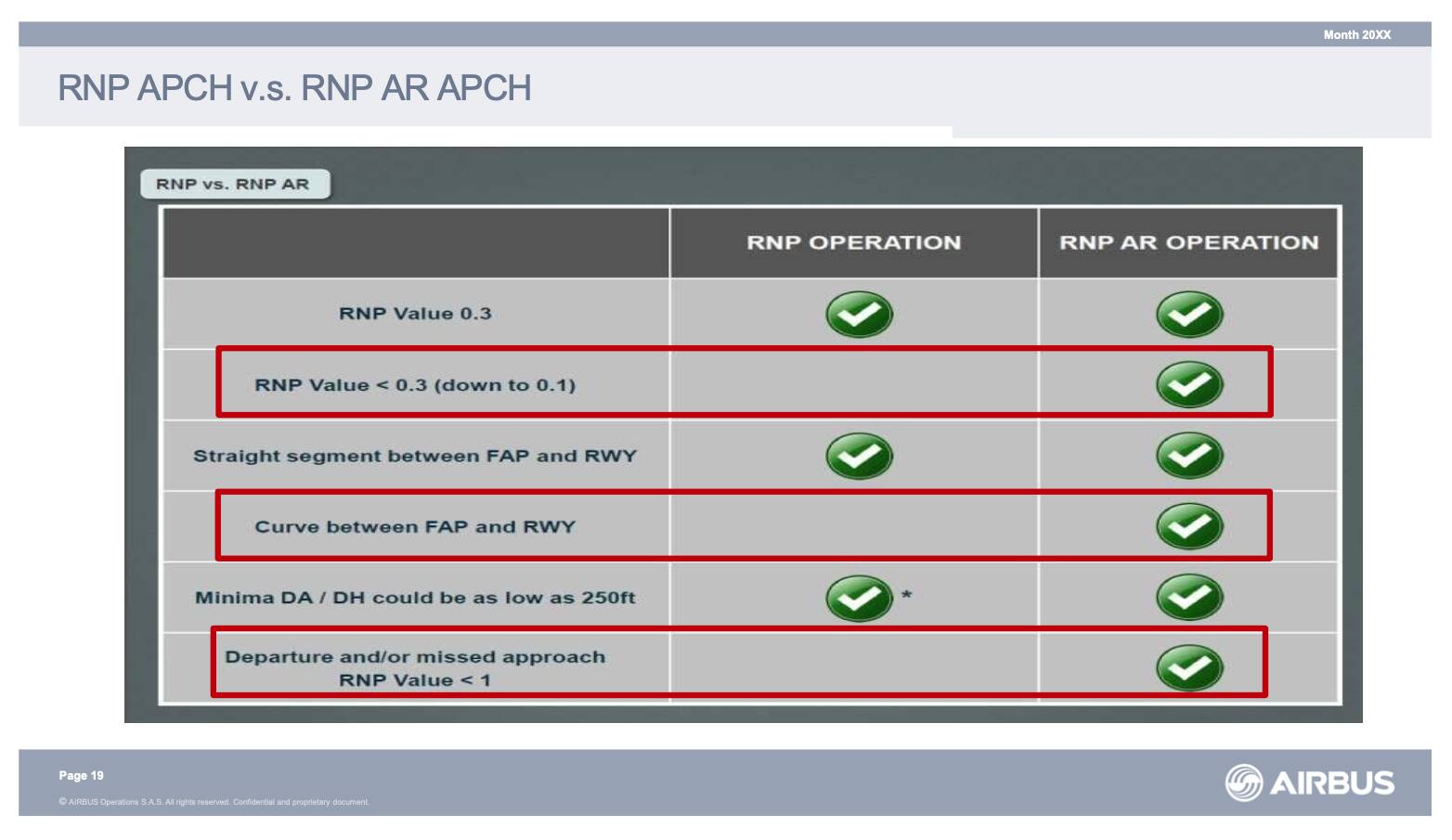Click the "Straight segment between FAP and RWY" text
This screenshot has height=840, width=1452.
[415, 457]
